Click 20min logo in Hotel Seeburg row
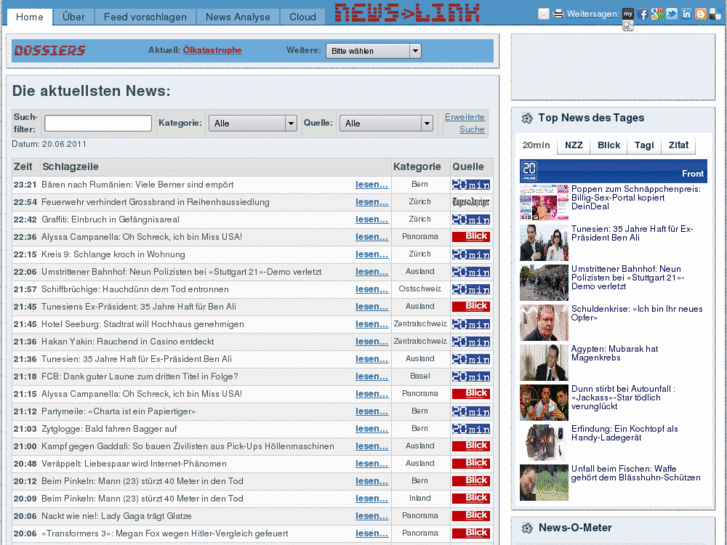 tap(471, 324)
